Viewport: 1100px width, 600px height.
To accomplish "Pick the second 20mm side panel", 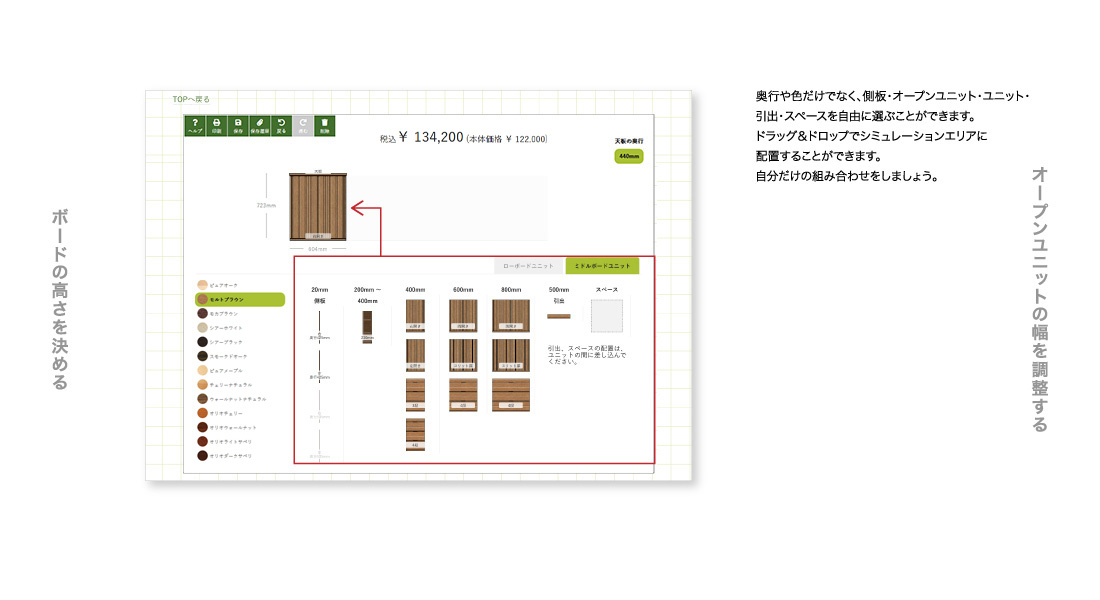I will tap(320, 365).
